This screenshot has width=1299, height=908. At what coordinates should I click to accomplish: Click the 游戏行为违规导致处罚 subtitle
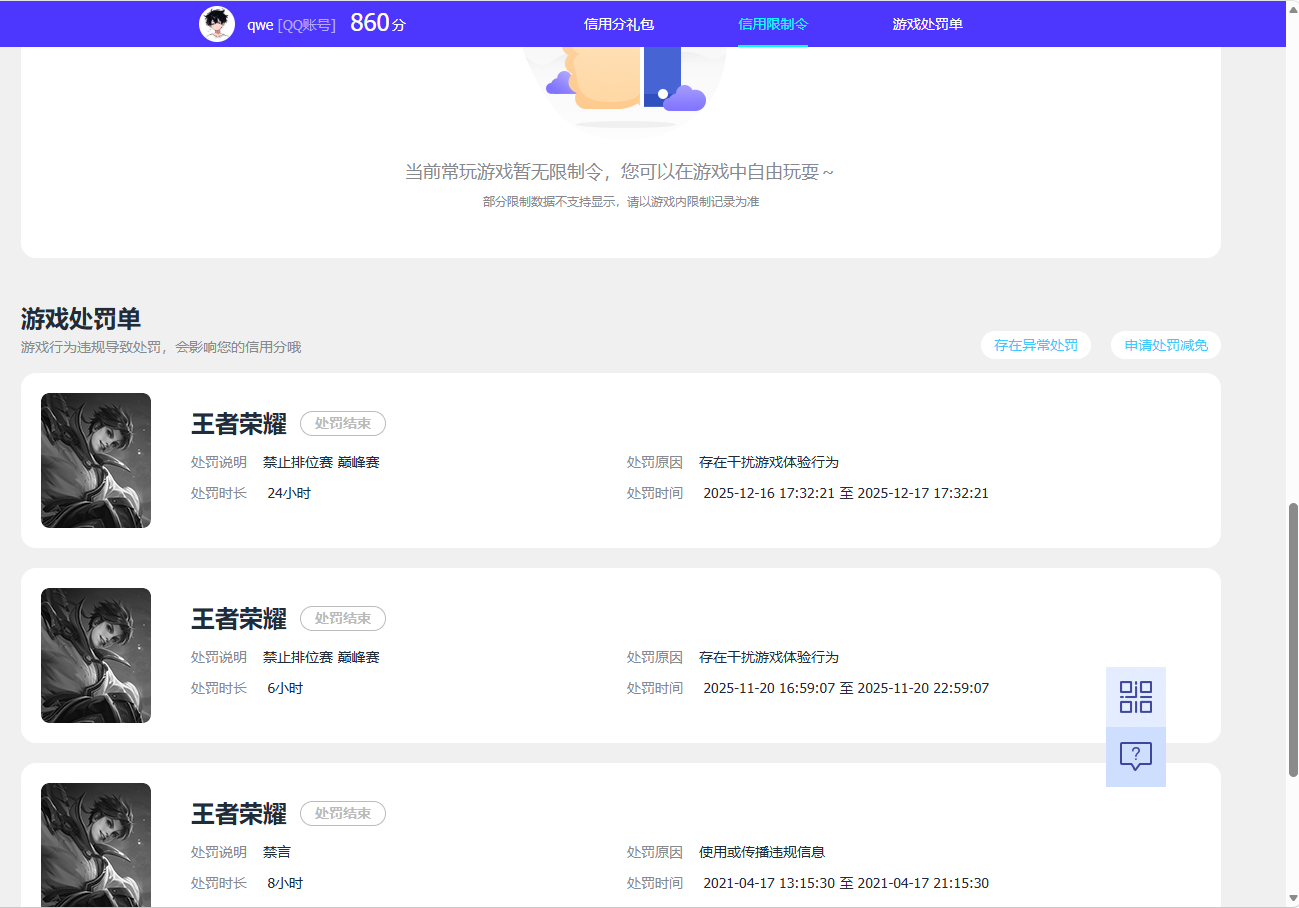(161, 347)
